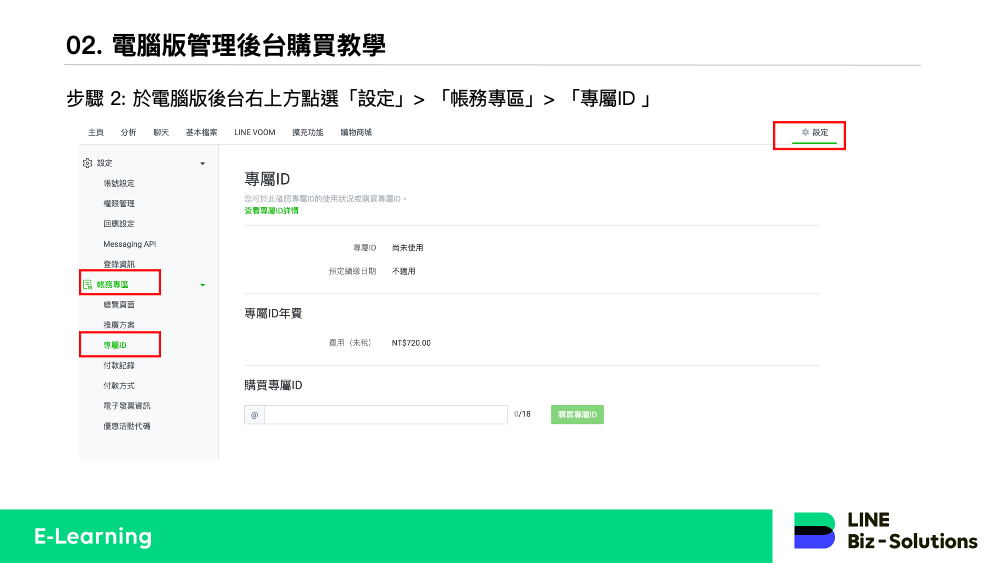Open the 查看專屬ID詳情 link
Viewport: 1000px width, 563px height.
point(271,211)
